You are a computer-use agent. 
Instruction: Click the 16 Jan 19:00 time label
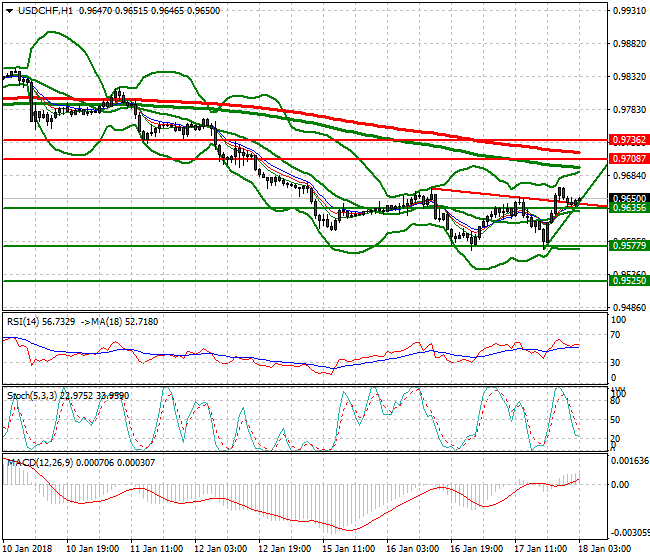point(477,549)
